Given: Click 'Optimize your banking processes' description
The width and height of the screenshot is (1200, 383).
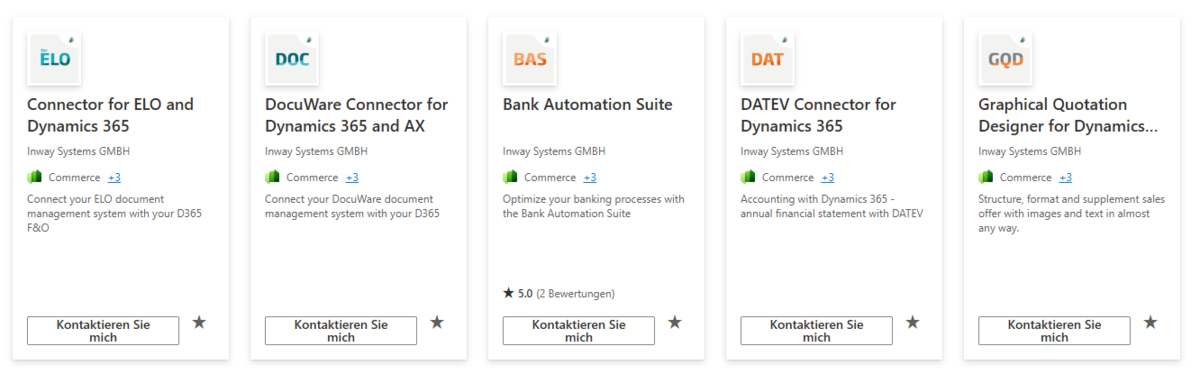Looking at the screenshot, I should point(594,207).
